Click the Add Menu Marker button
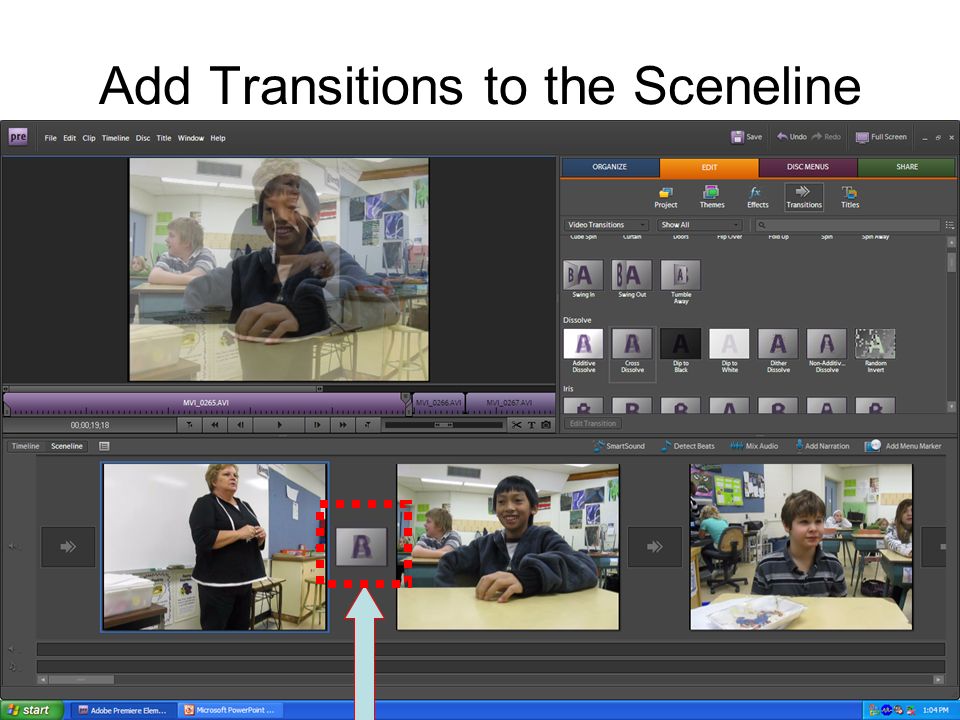This screenshot has height=720, width=960. pyautogui.click(x=902, y=446)
